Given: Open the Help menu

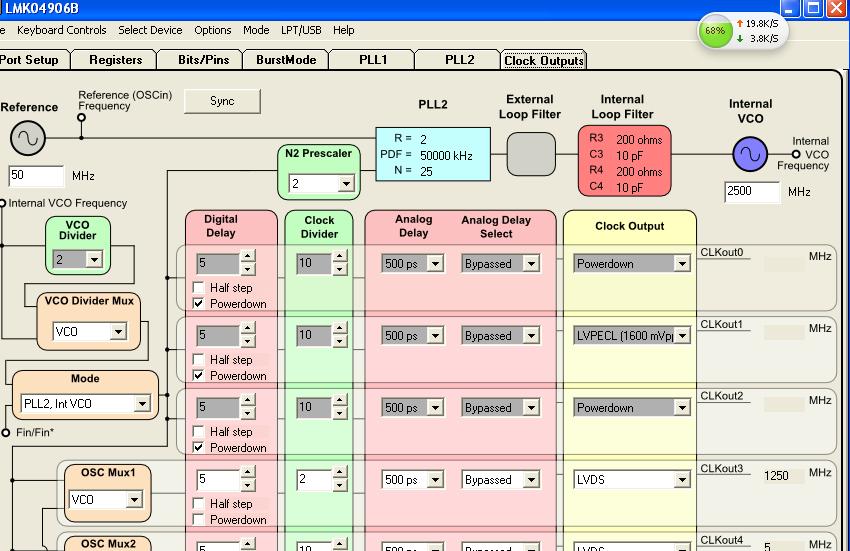Looking at the screenshot, I should click(344, 30).
